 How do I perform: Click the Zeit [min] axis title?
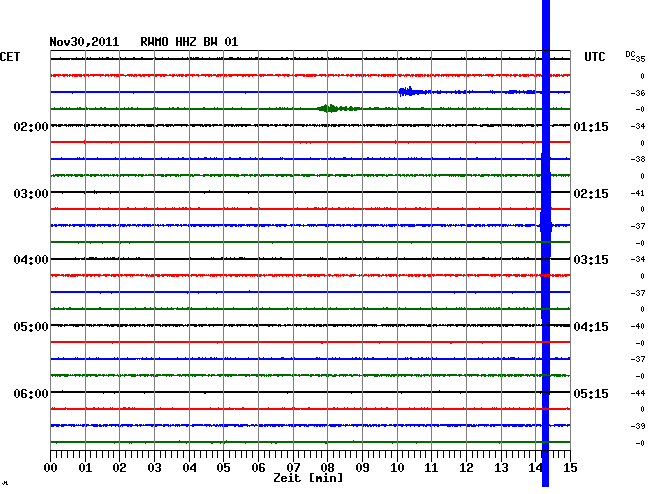[308, 478]
